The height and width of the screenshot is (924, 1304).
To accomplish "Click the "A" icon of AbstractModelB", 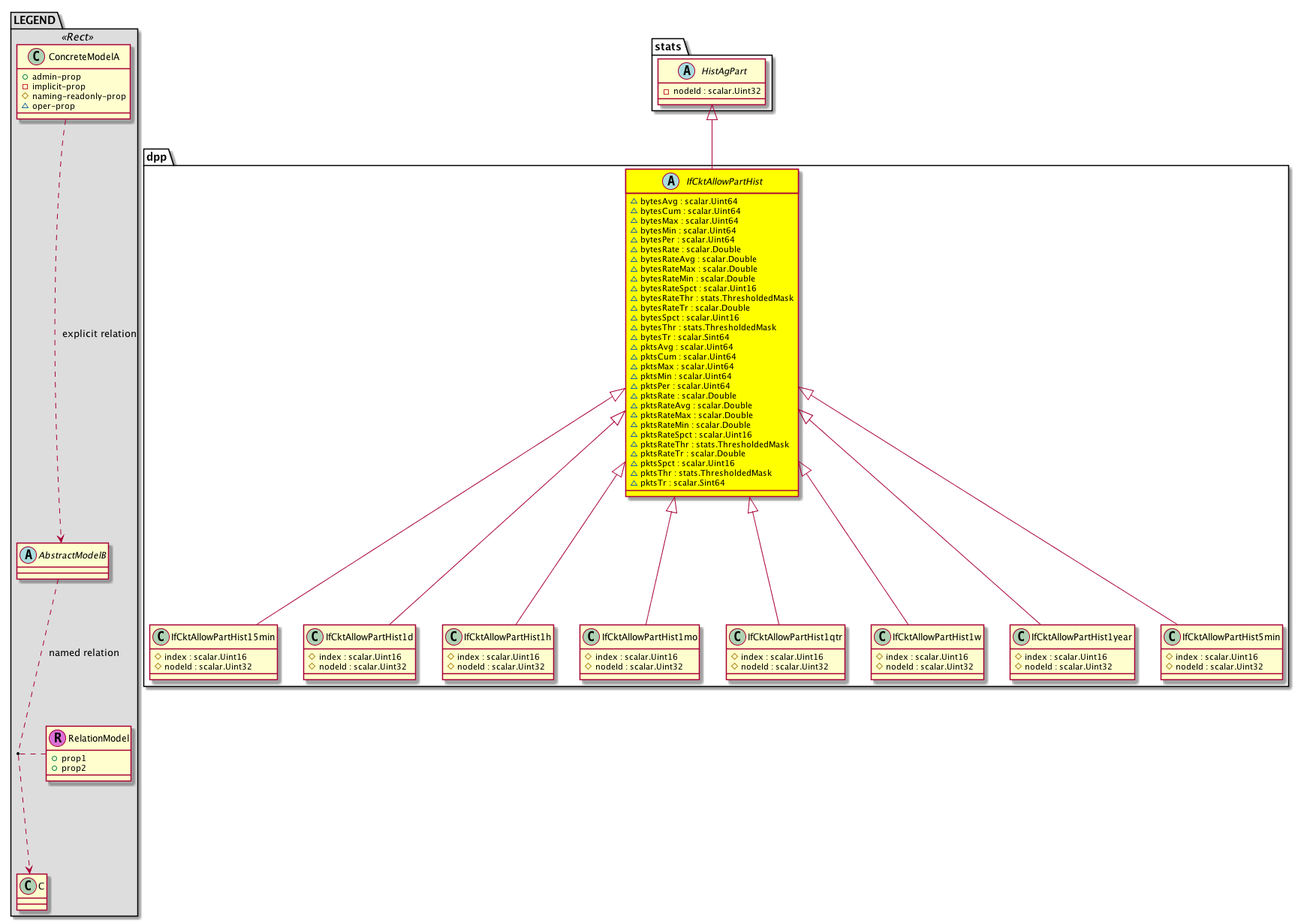I will [29, 555].
